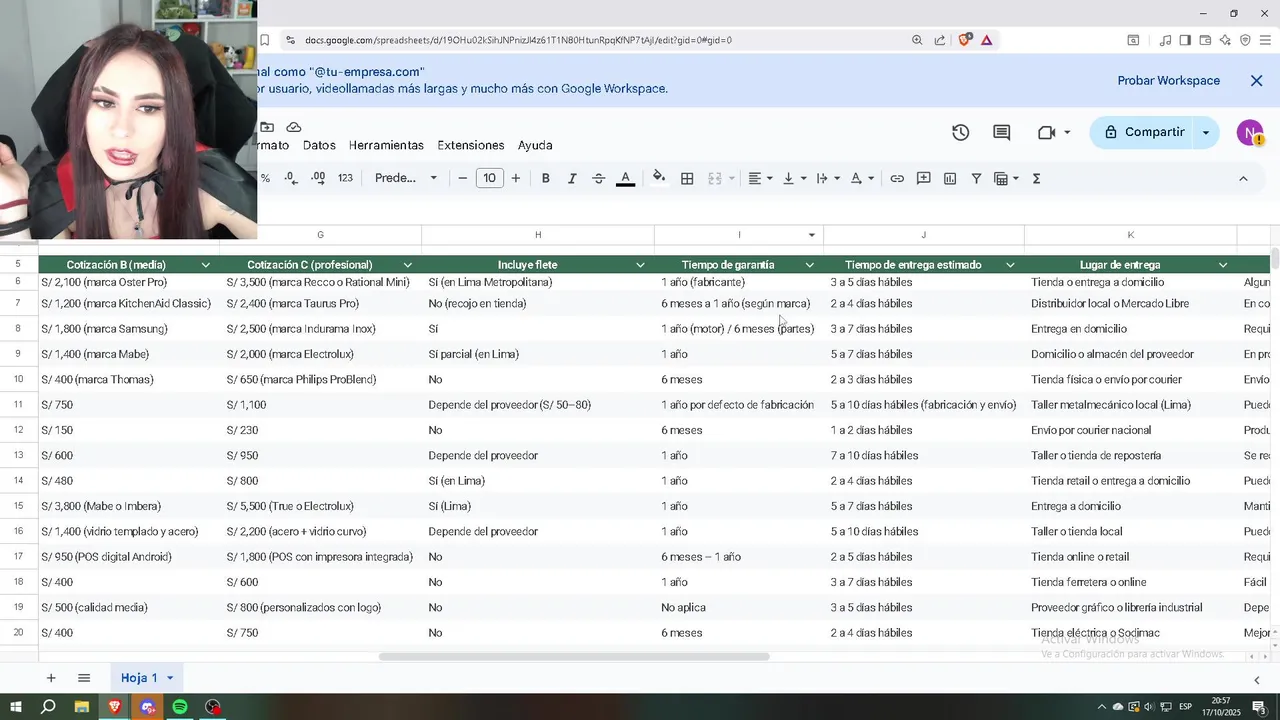
Task: Open filter for Cotización B (media)
Action: pos(205,265)
